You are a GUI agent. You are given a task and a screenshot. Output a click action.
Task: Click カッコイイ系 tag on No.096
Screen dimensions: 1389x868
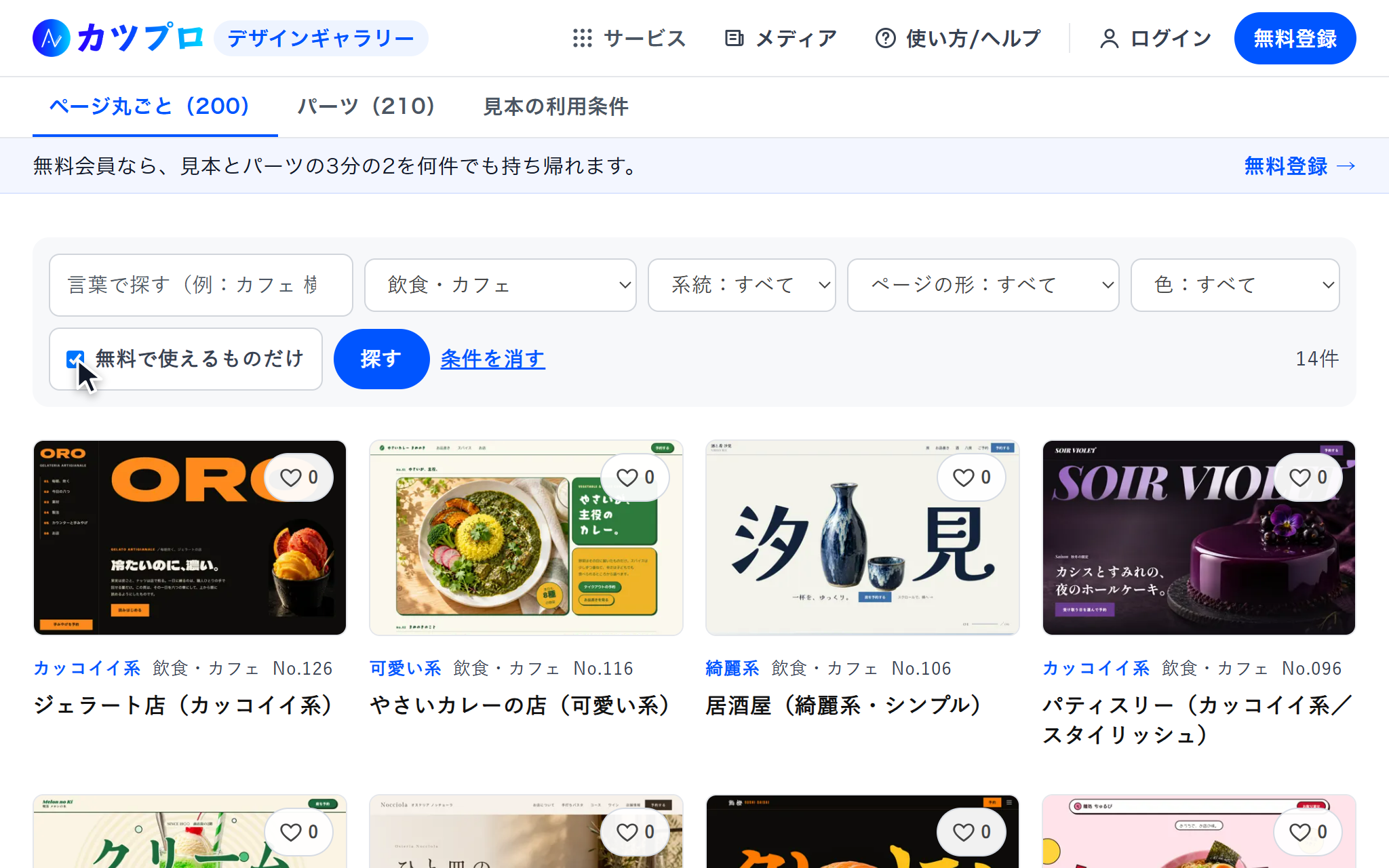point(1096,669)
